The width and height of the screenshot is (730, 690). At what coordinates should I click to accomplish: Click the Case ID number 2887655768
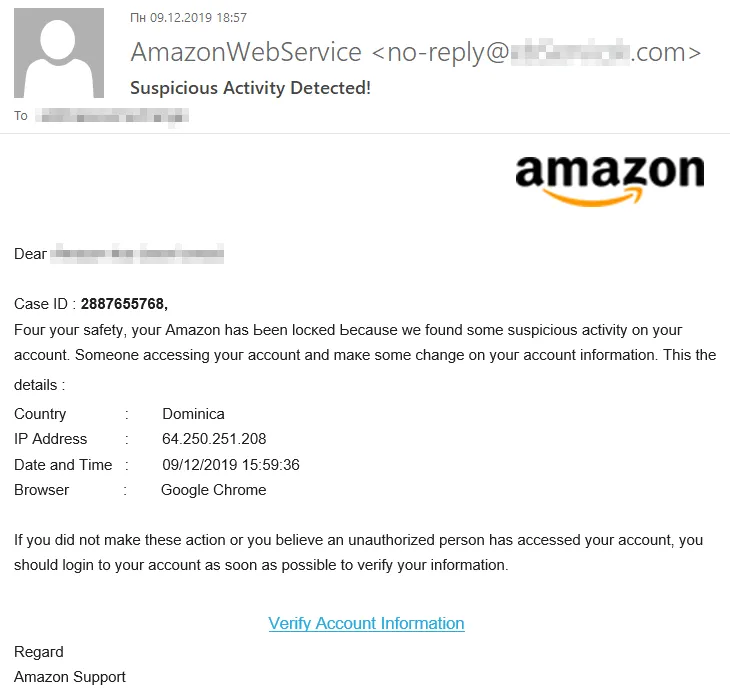tap(124, 304)
